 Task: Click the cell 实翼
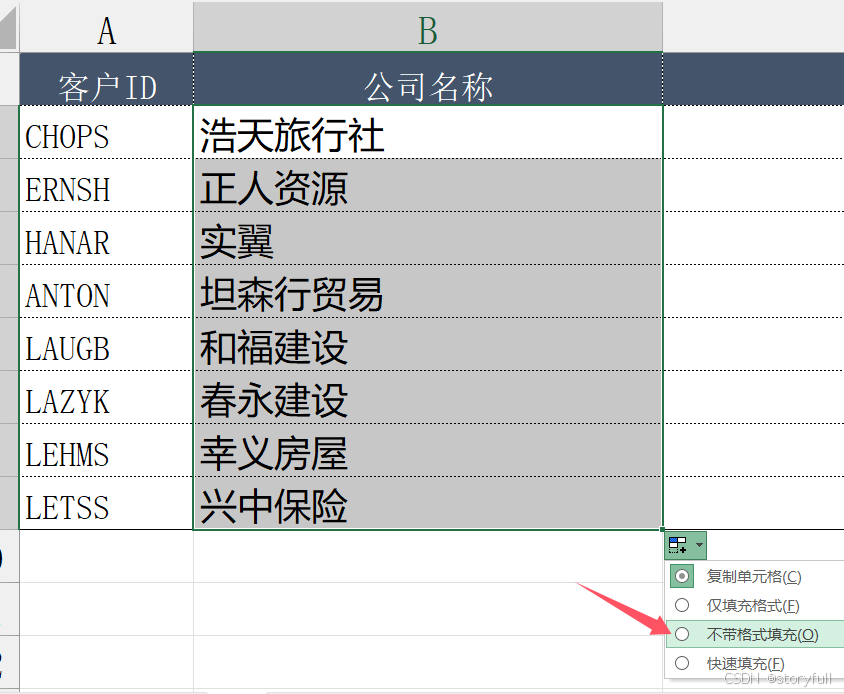pyautogui.click(x=428, y=238)
